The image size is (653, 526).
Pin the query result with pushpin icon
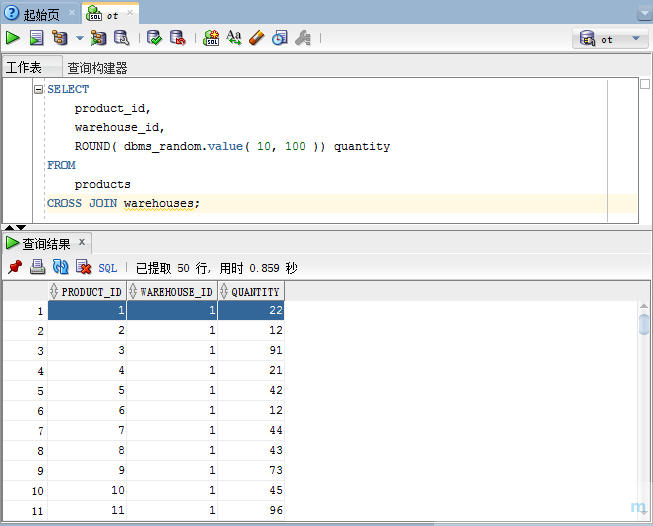point(15,267)
